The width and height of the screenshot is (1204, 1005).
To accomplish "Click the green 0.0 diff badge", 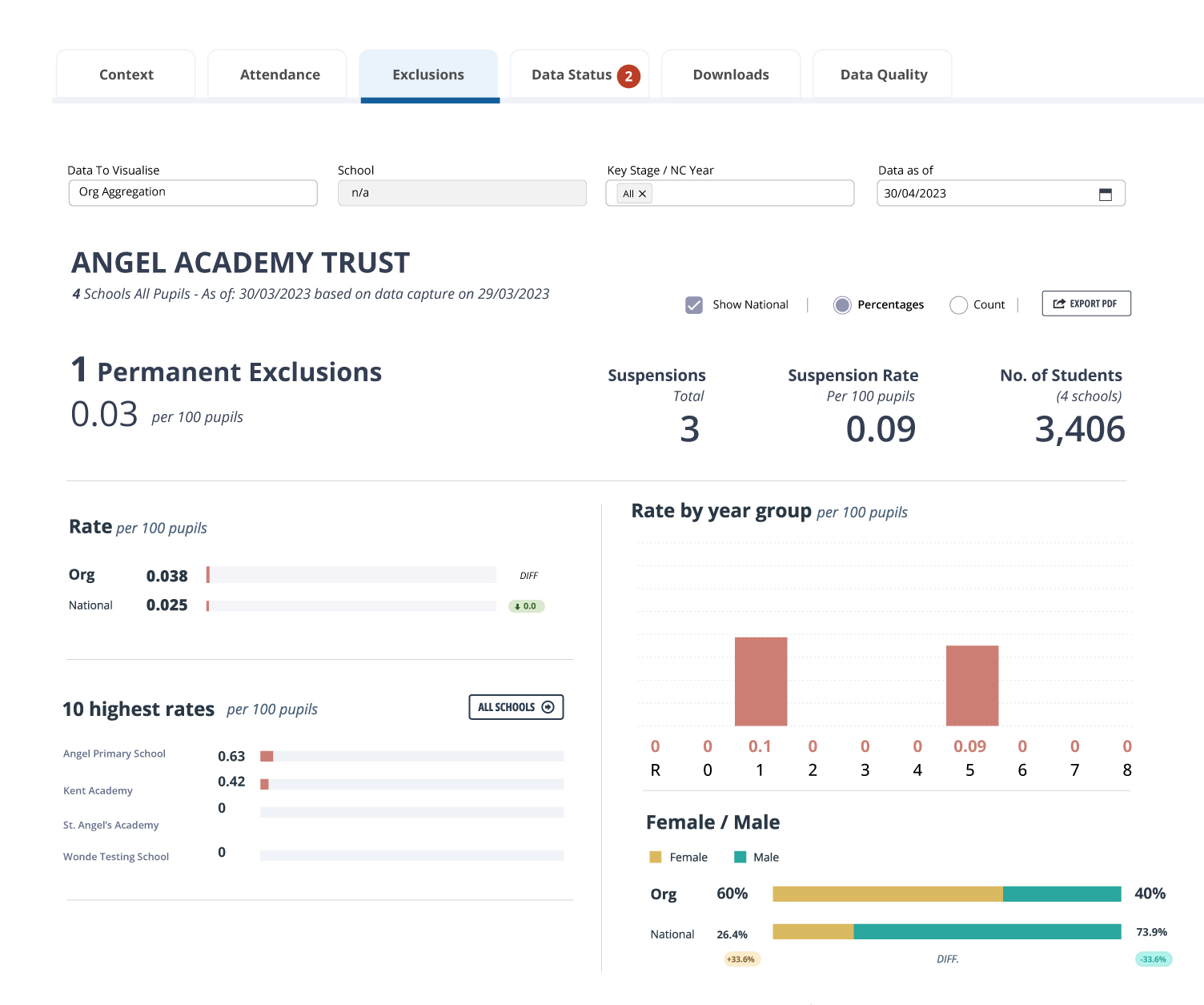I will click(527, 606).
